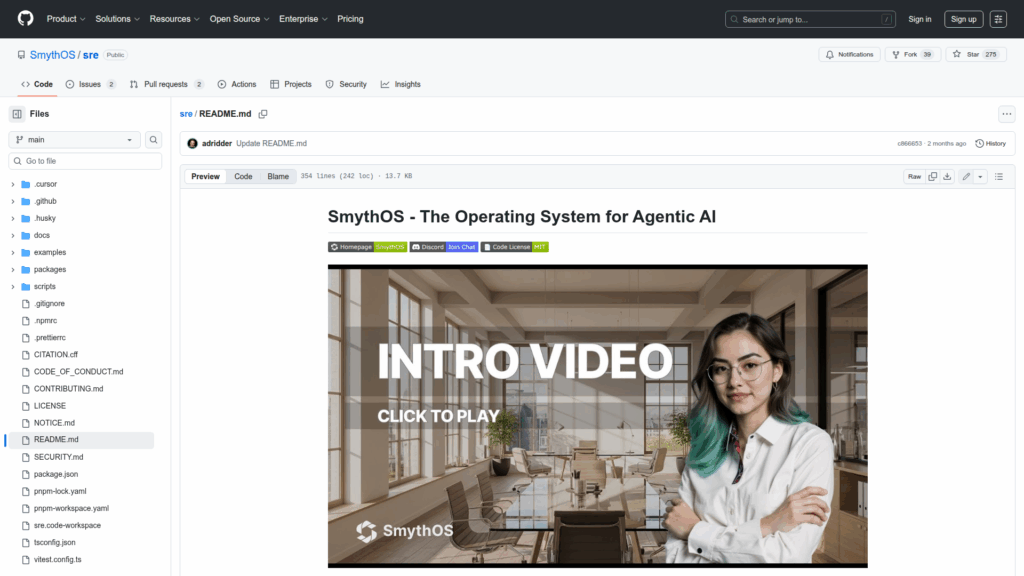Open the sre repository name link
Image resolution: width=1024 pixels, height=576 pixels.
(91, 55)
